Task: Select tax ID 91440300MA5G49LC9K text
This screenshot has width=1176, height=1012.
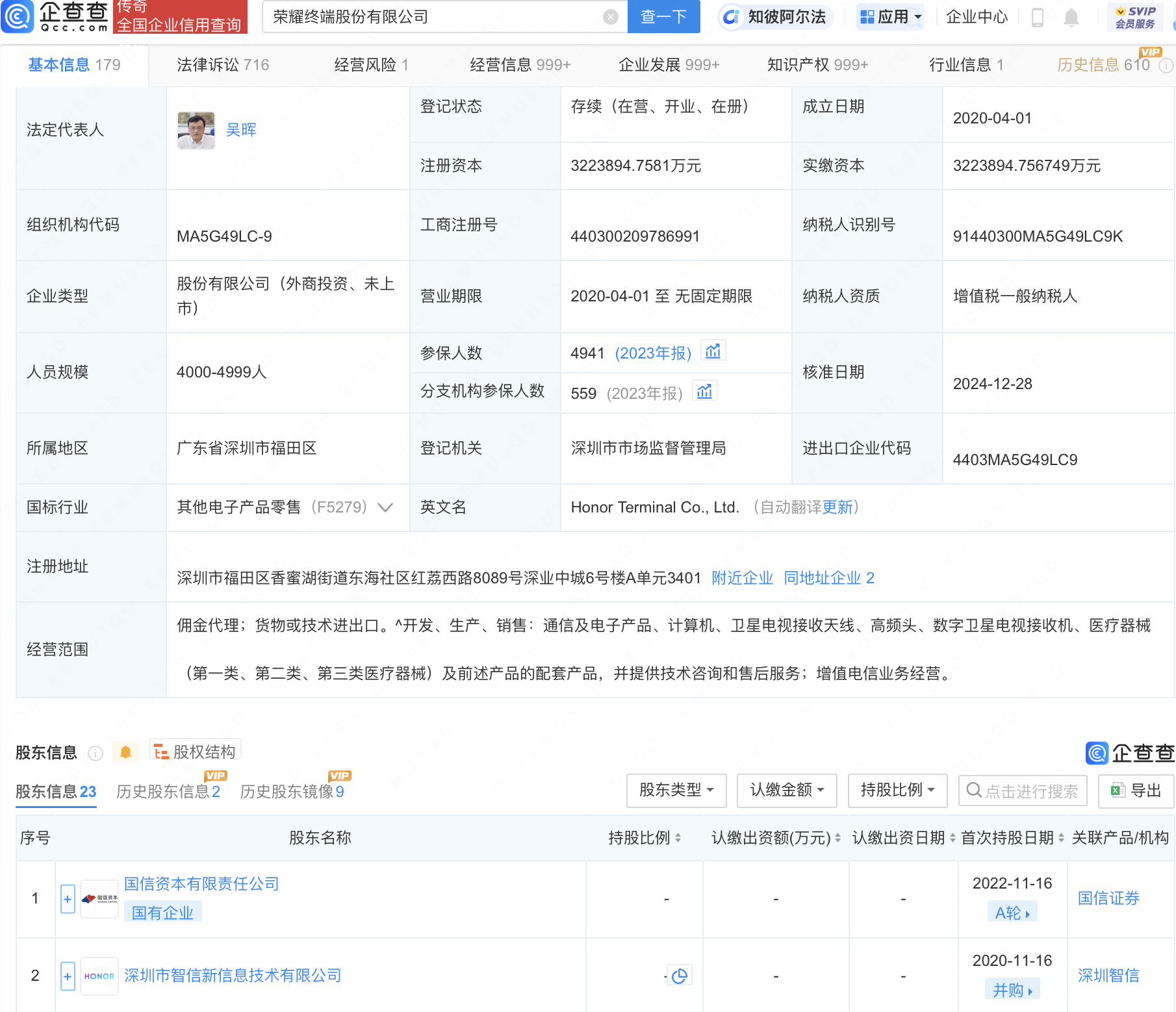Action: point(1038,236)
